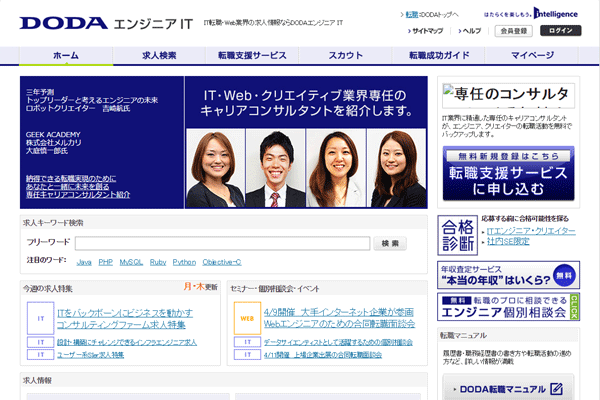
Task: Click the 合格診断 icon box
Action: (x=458, y=235)
